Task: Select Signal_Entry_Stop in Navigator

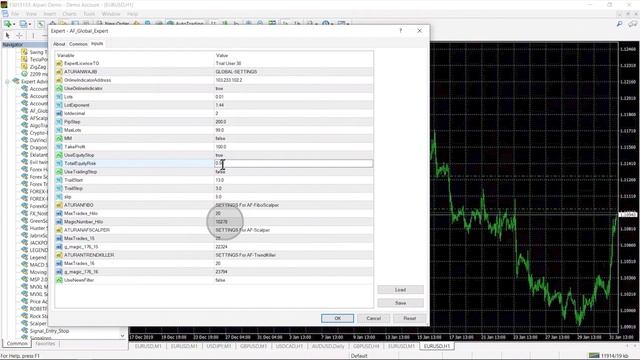Action: pos(49,331)
